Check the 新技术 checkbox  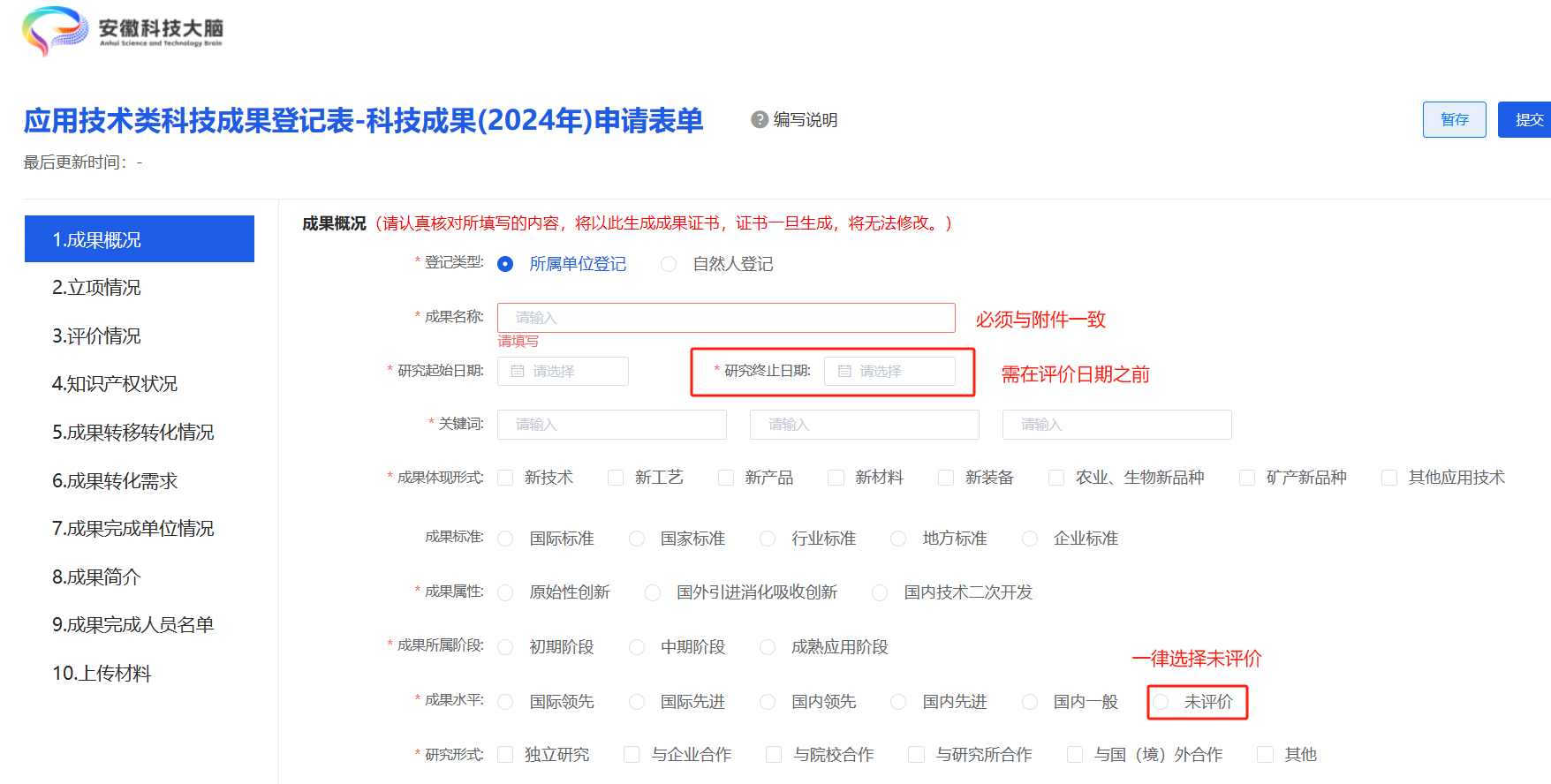click(x=505, y=478)
